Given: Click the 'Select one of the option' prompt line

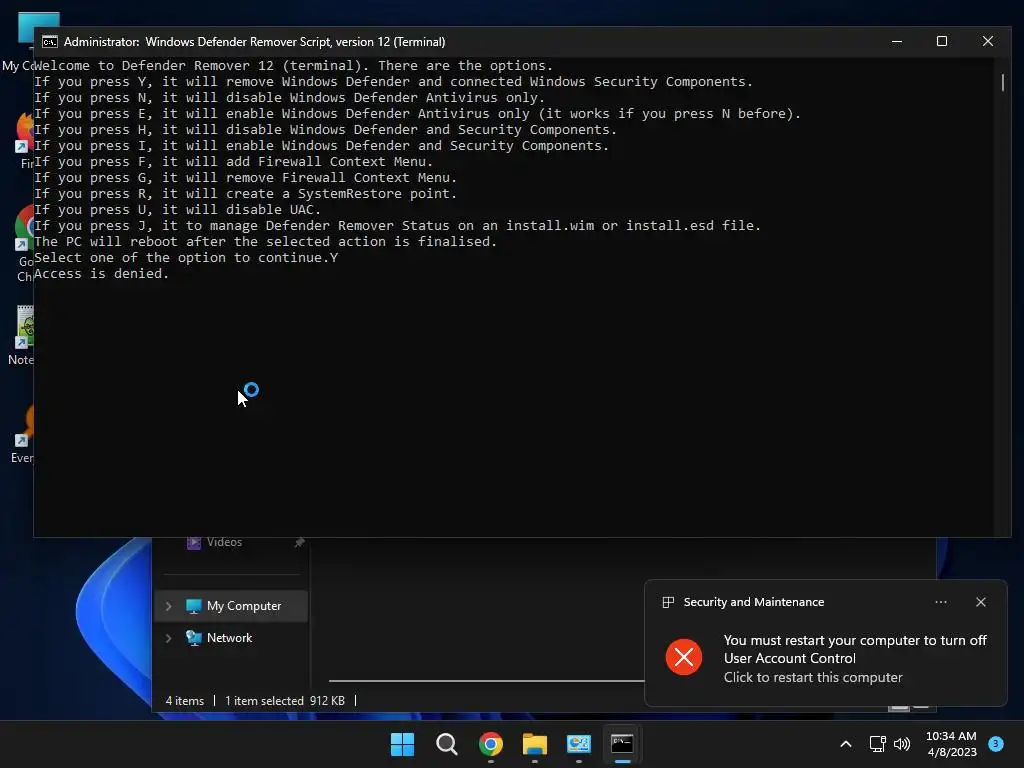Looking at the screenshot, I should click(186, 257).
